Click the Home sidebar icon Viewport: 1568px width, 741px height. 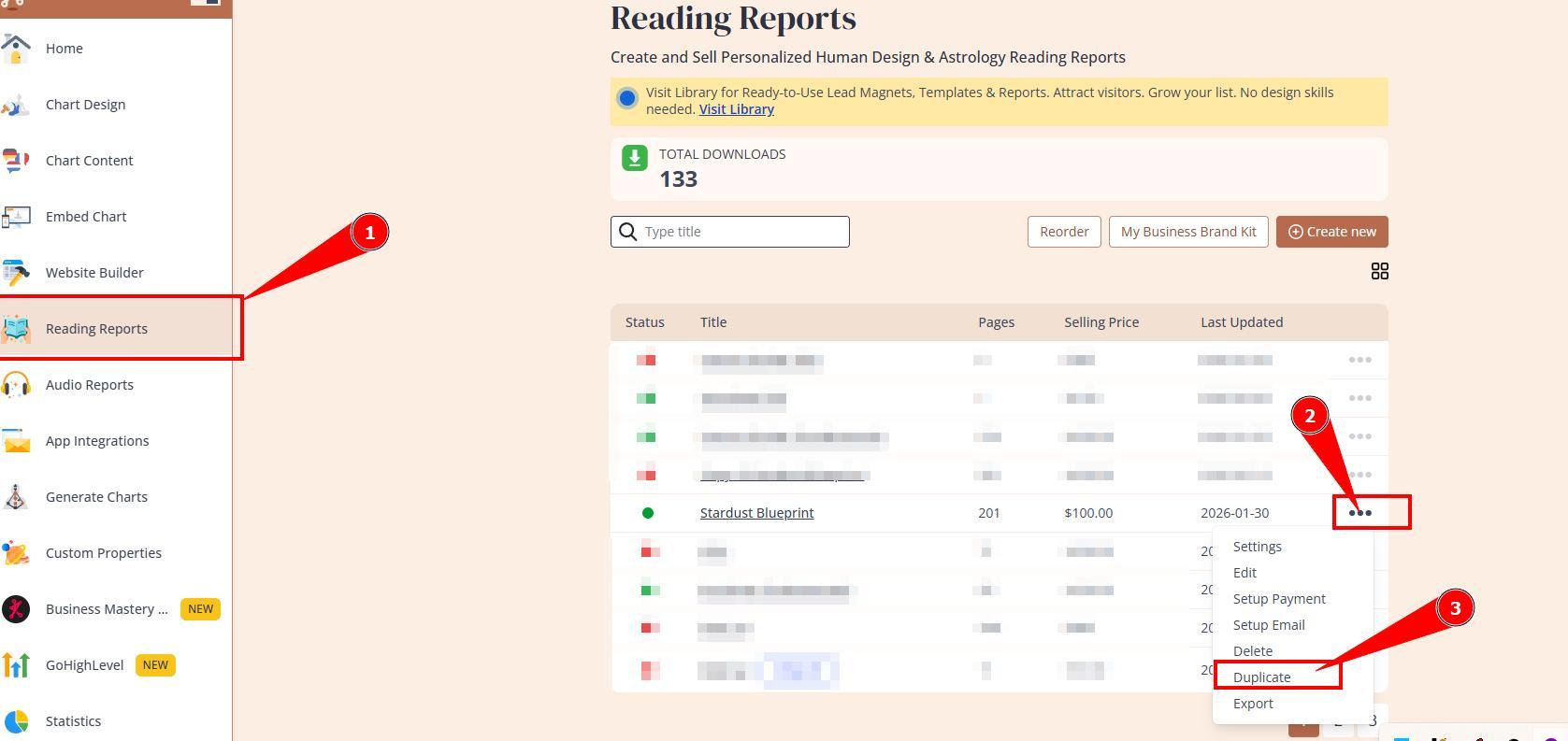16,49
